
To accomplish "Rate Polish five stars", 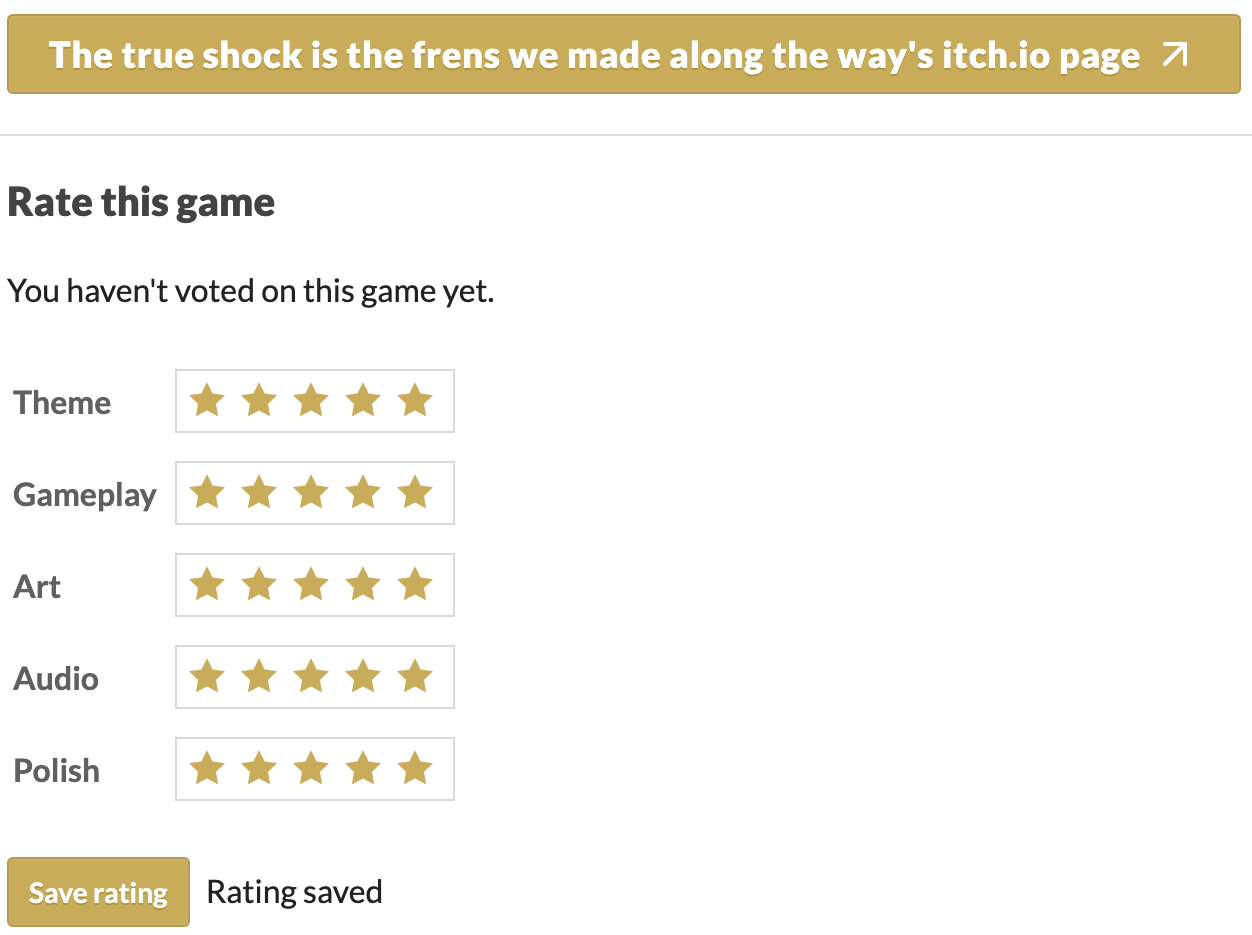I will click(x=415, y=769).
